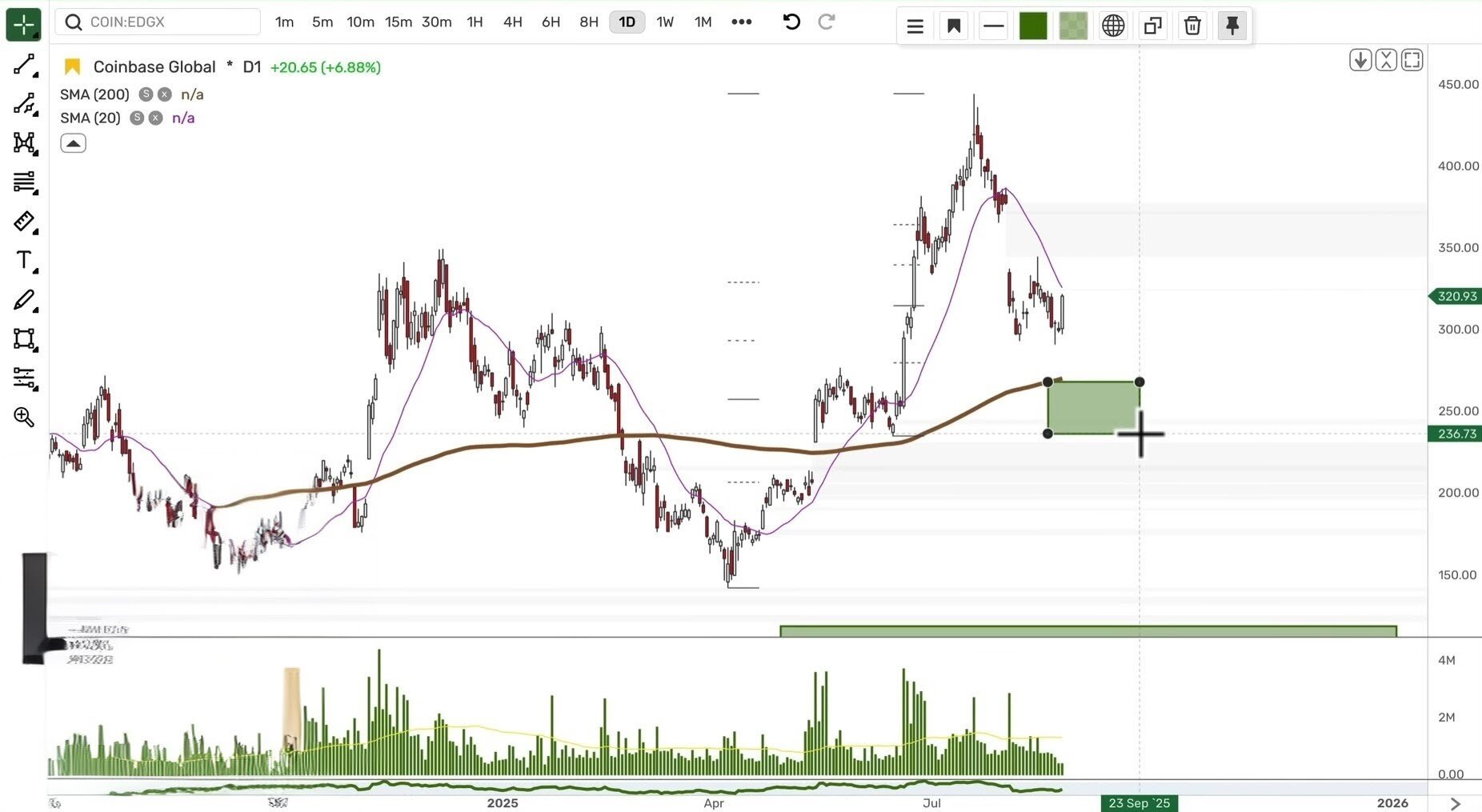Click the zoom in magnifier tool

pos(24,417)
